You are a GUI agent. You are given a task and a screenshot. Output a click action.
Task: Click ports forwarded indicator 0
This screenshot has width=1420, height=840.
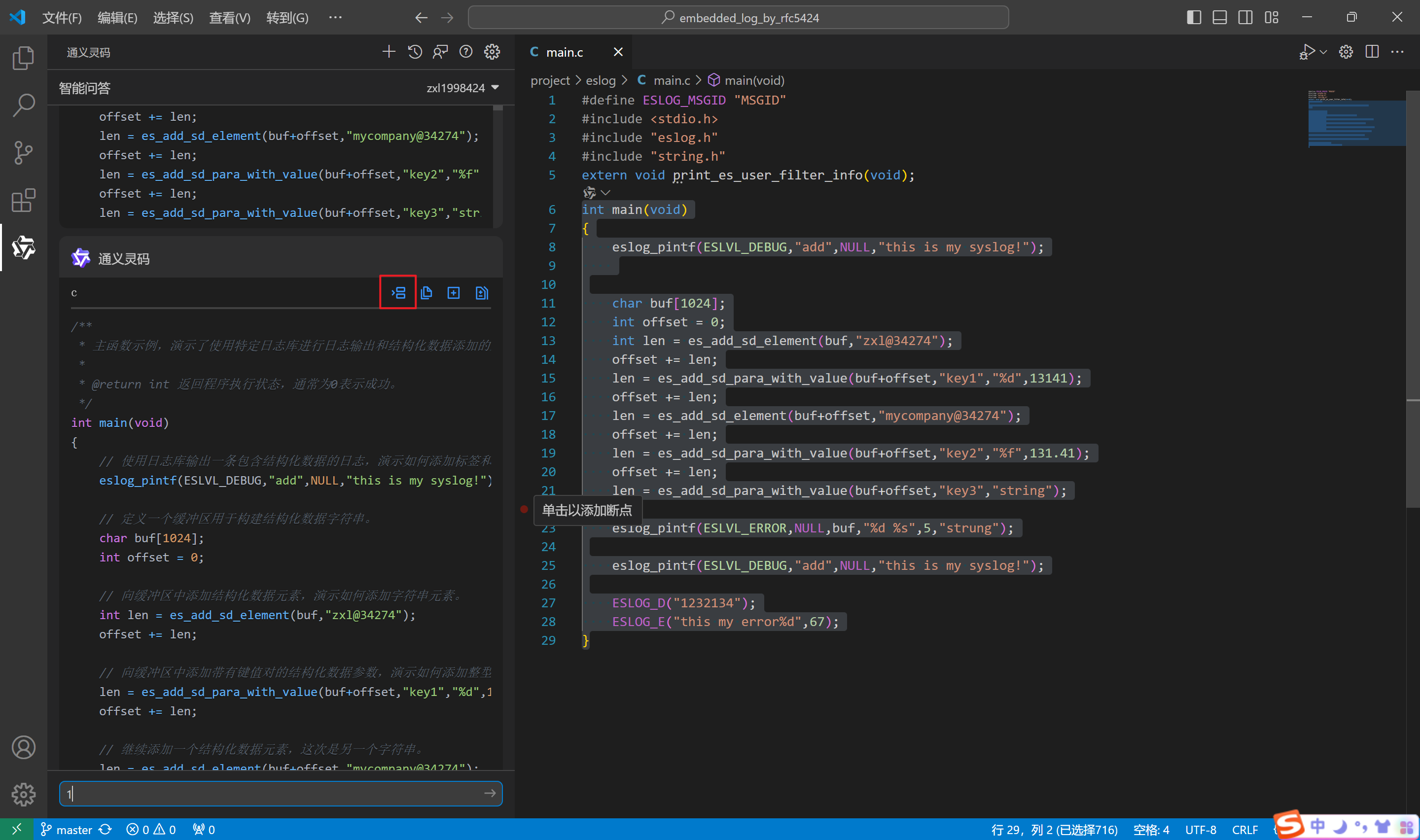[203, 830]
